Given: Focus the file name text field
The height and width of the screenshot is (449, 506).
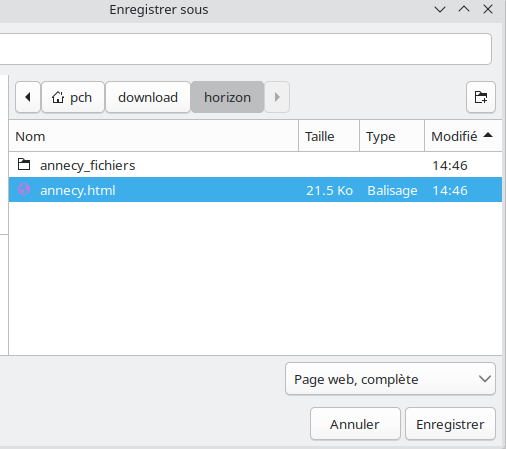Looking at the screenshot, I should (x=246, y=49).
